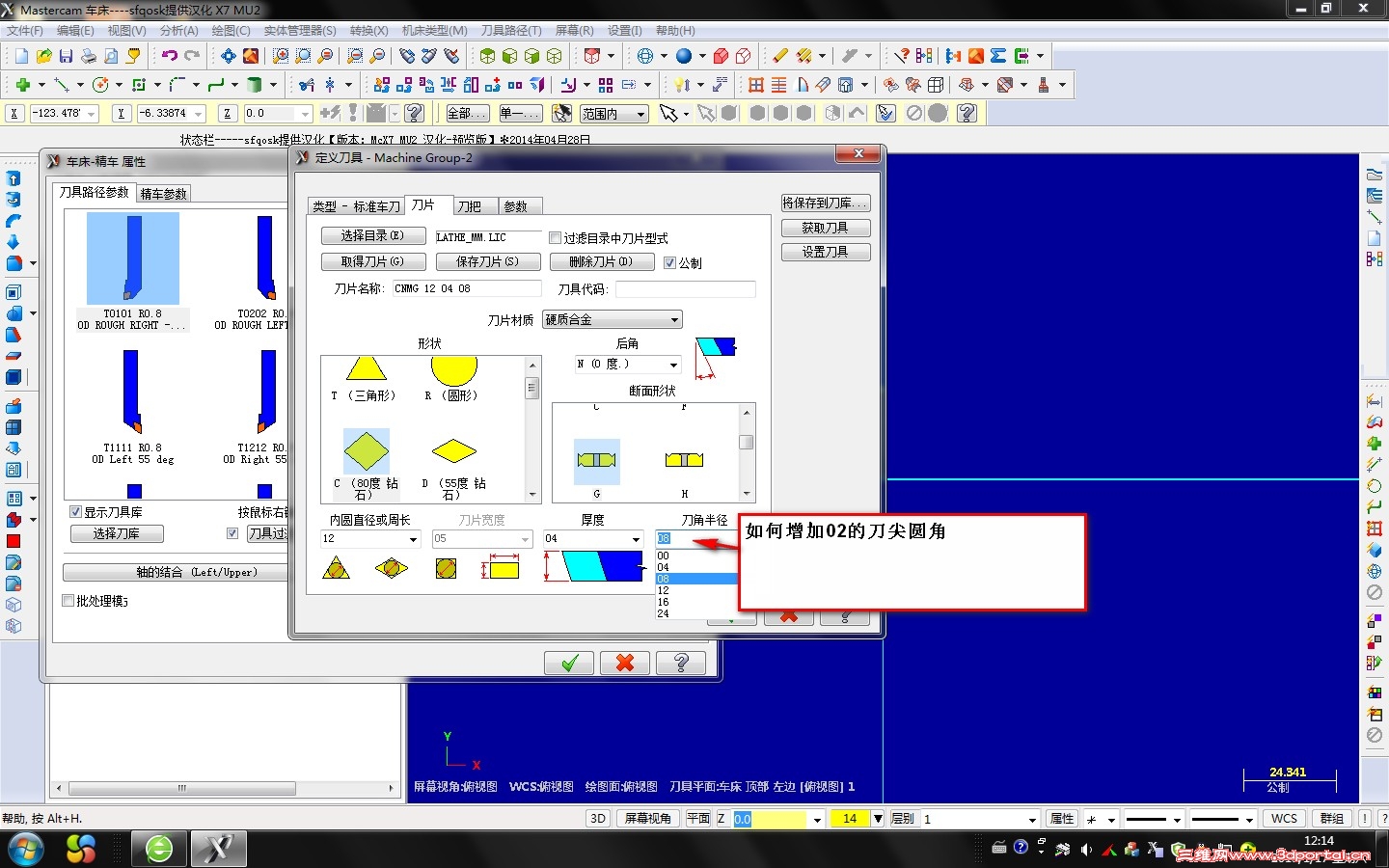Click the Windows Start button
1389x868 pixels.
[26, 849]
